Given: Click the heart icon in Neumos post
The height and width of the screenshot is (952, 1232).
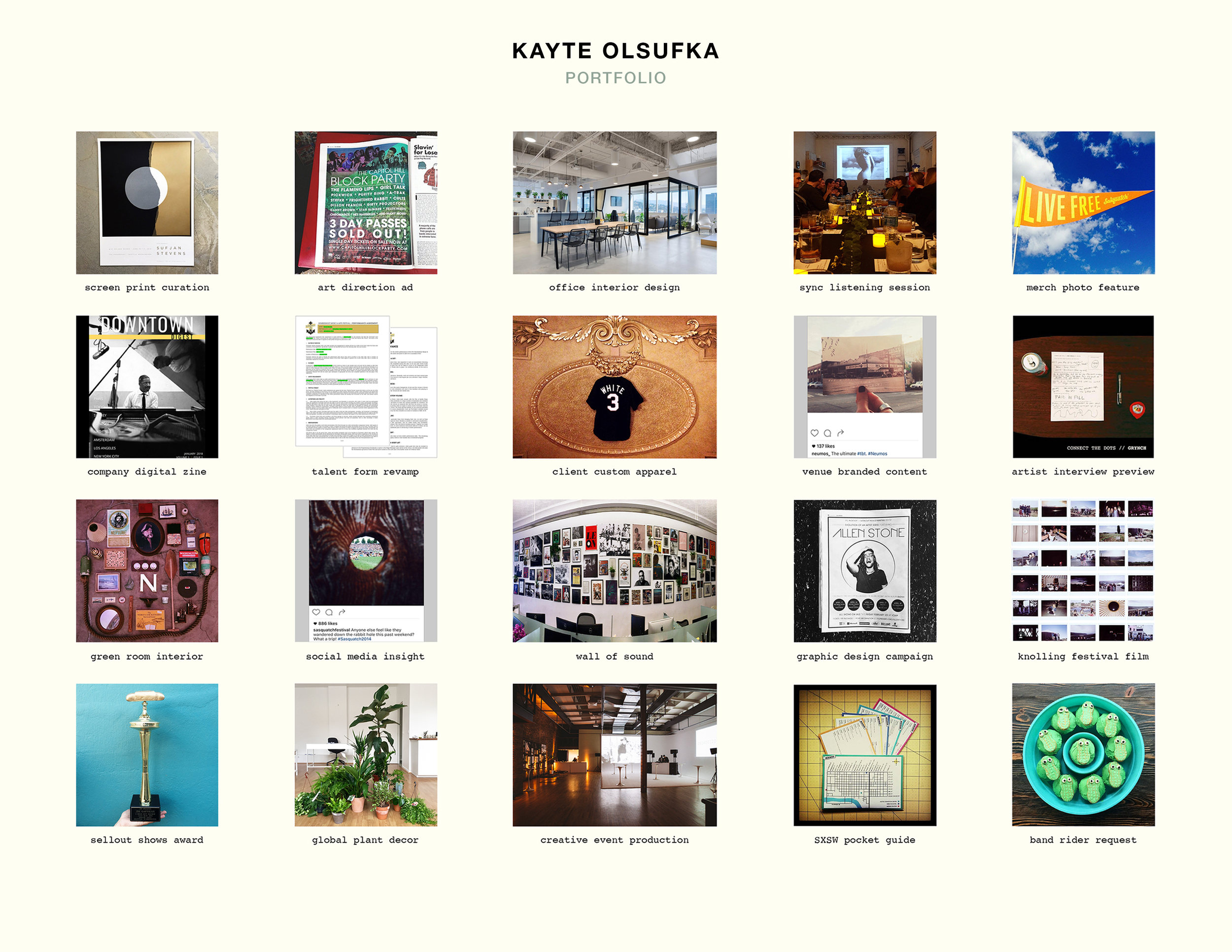Looking at the screenshot, I should pyautogui.click(x=815, y=433).
